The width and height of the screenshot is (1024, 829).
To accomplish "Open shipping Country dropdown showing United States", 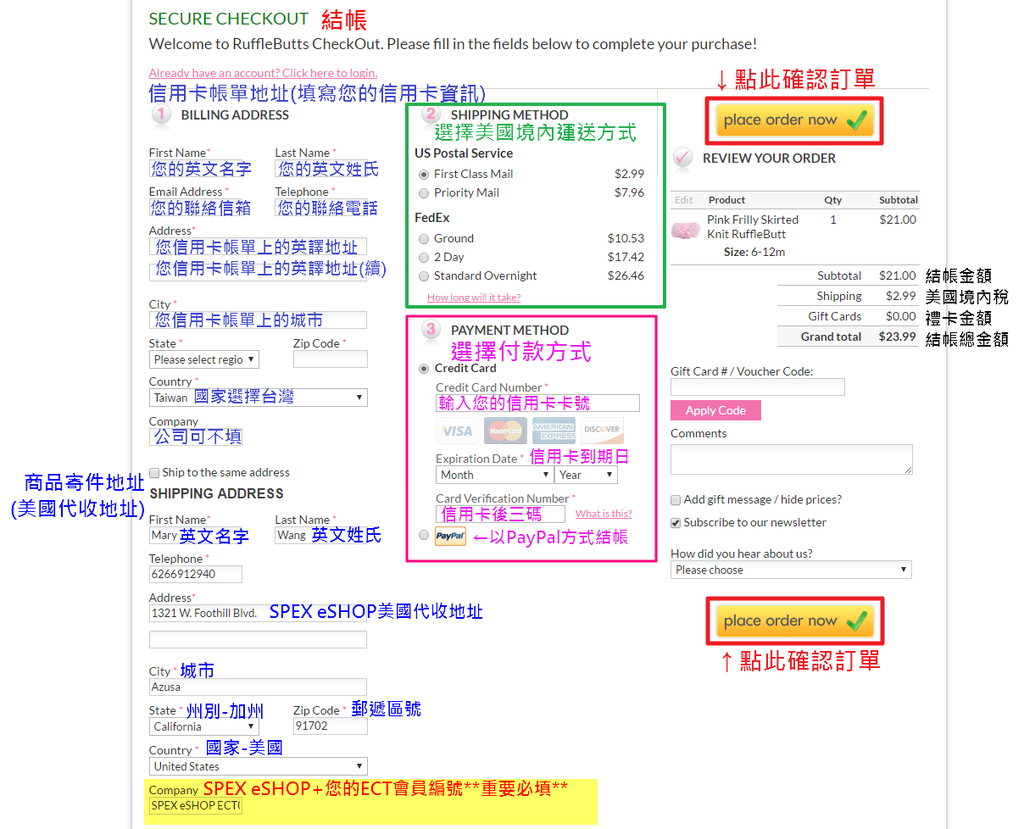I will coord(258,766).
